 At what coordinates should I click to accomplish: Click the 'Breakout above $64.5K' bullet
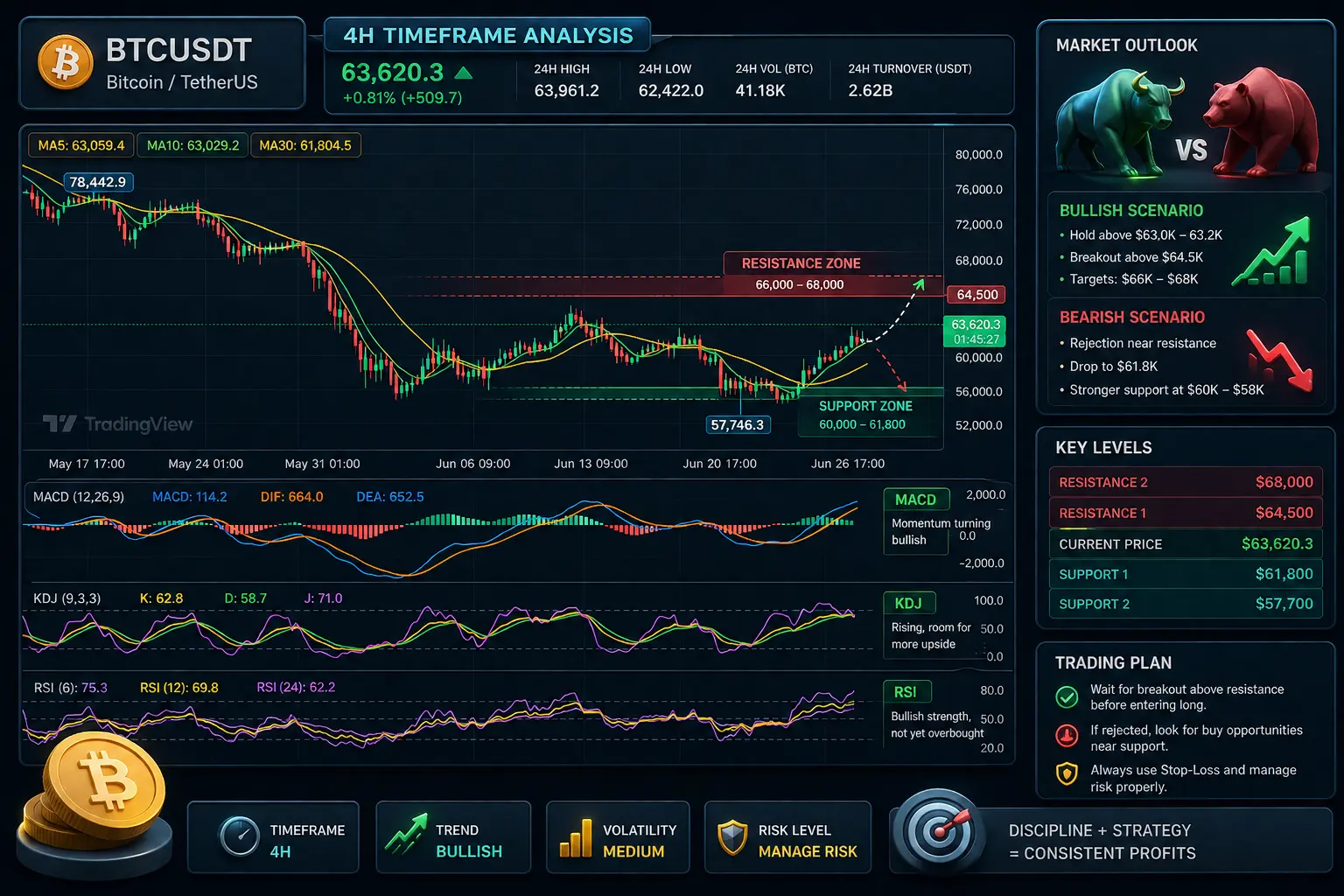point(1136,257)
